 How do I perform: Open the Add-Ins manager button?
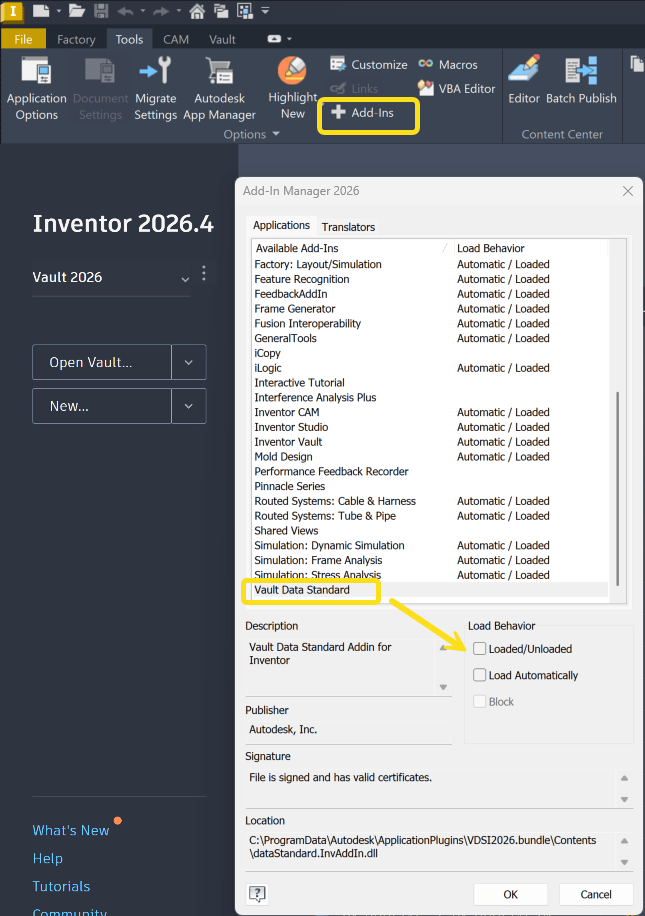coord(363,113)
